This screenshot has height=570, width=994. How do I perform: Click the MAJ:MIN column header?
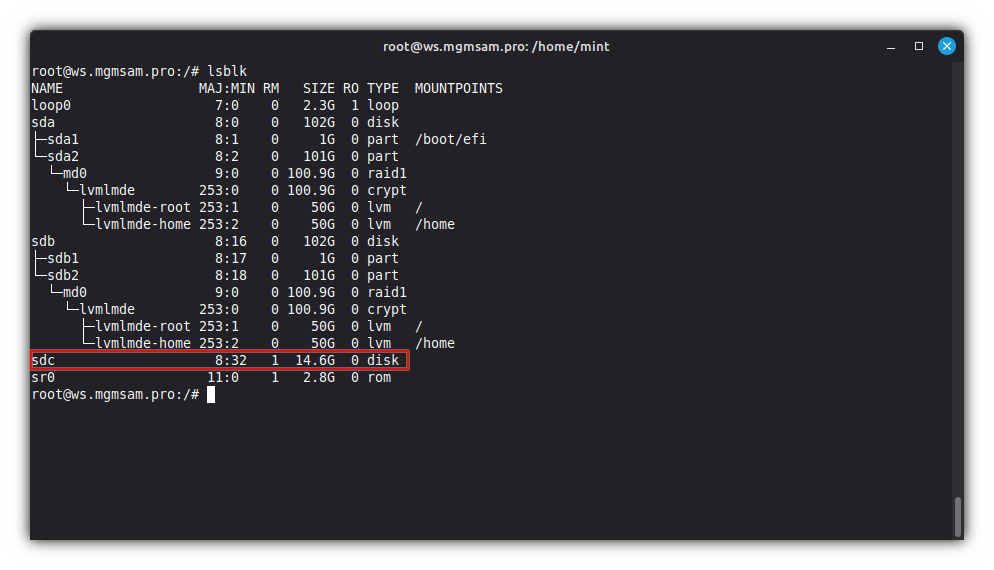click(x=227, y=88)
